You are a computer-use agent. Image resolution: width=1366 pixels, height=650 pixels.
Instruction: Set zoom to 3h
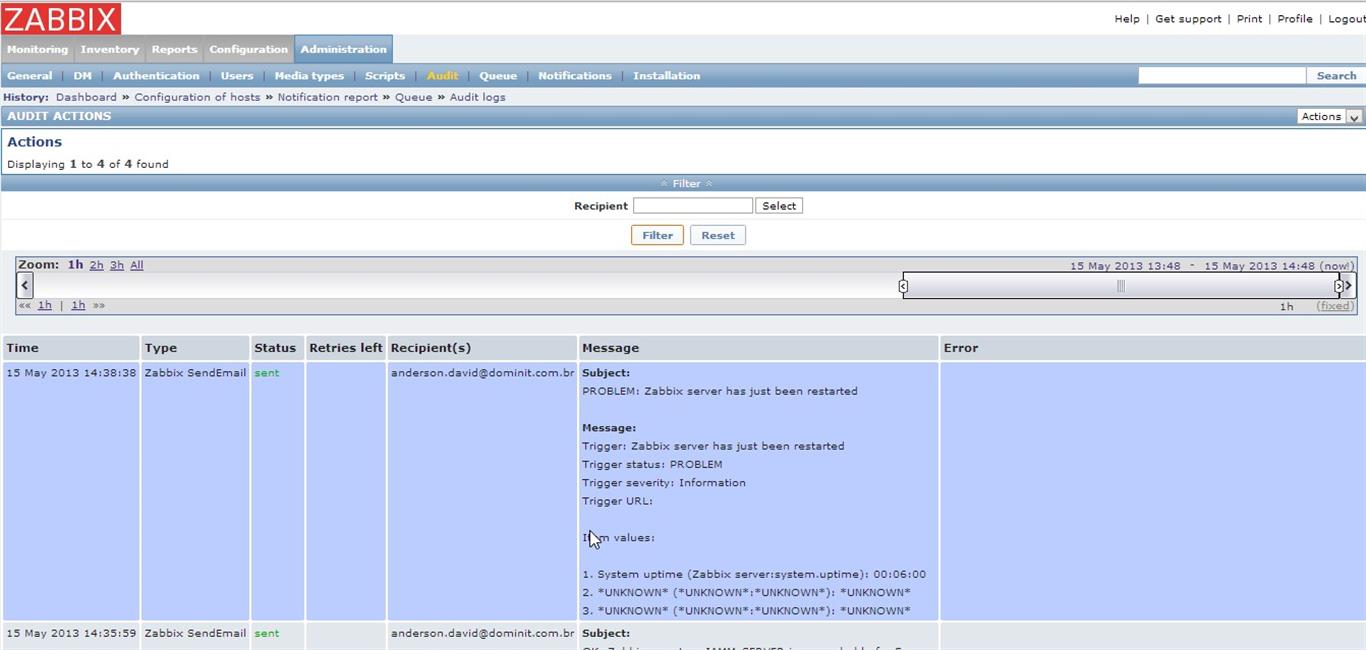tap(117, 265)
